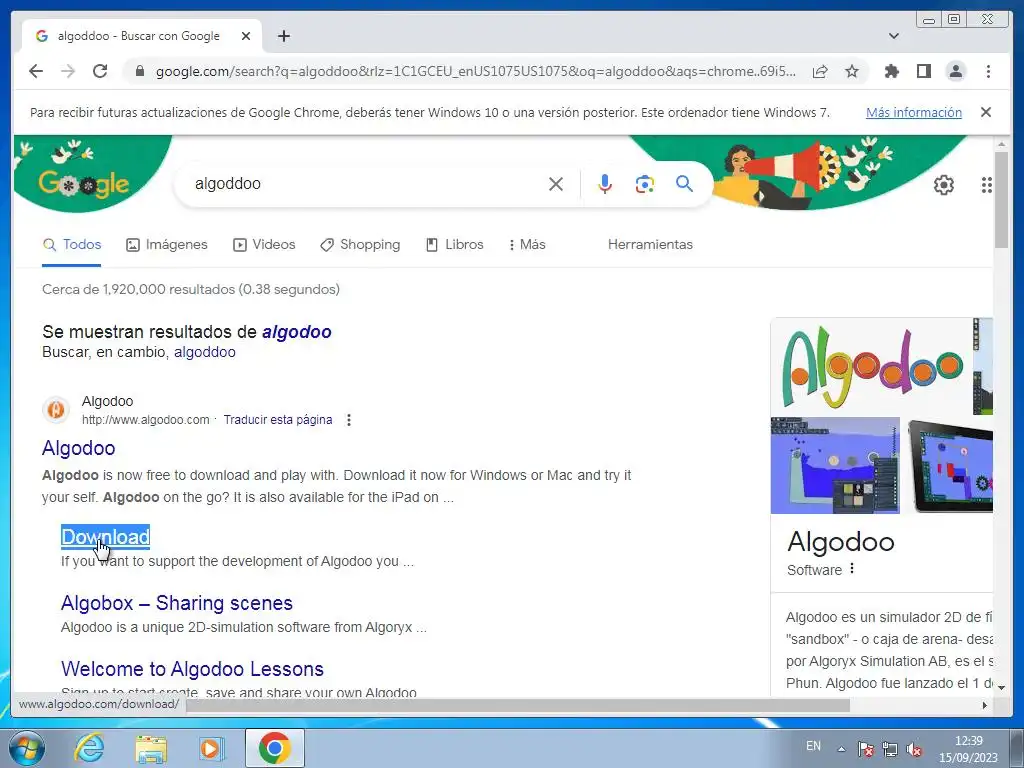
Task: Share this page via address bar icon
Action: click(820, 71)
